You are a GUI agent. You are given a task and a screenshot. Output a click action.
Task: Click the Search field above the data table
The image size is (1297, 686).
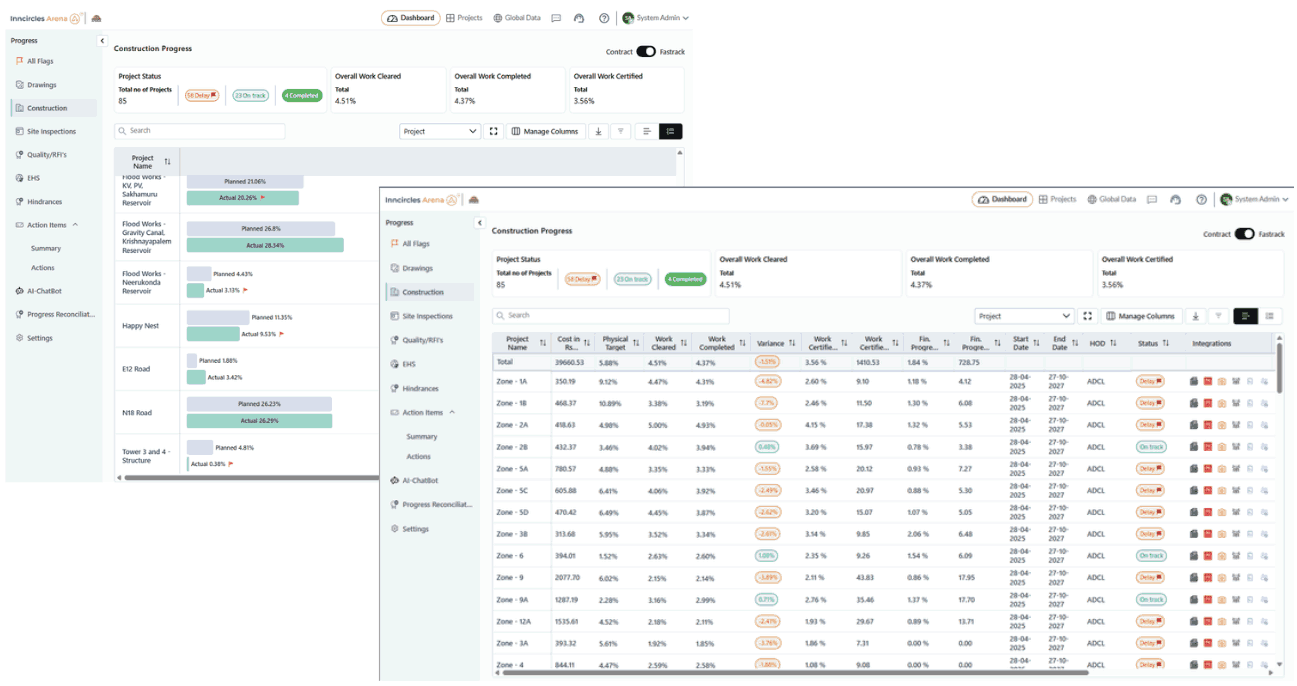pyautogui.click(x=610, y=316)
